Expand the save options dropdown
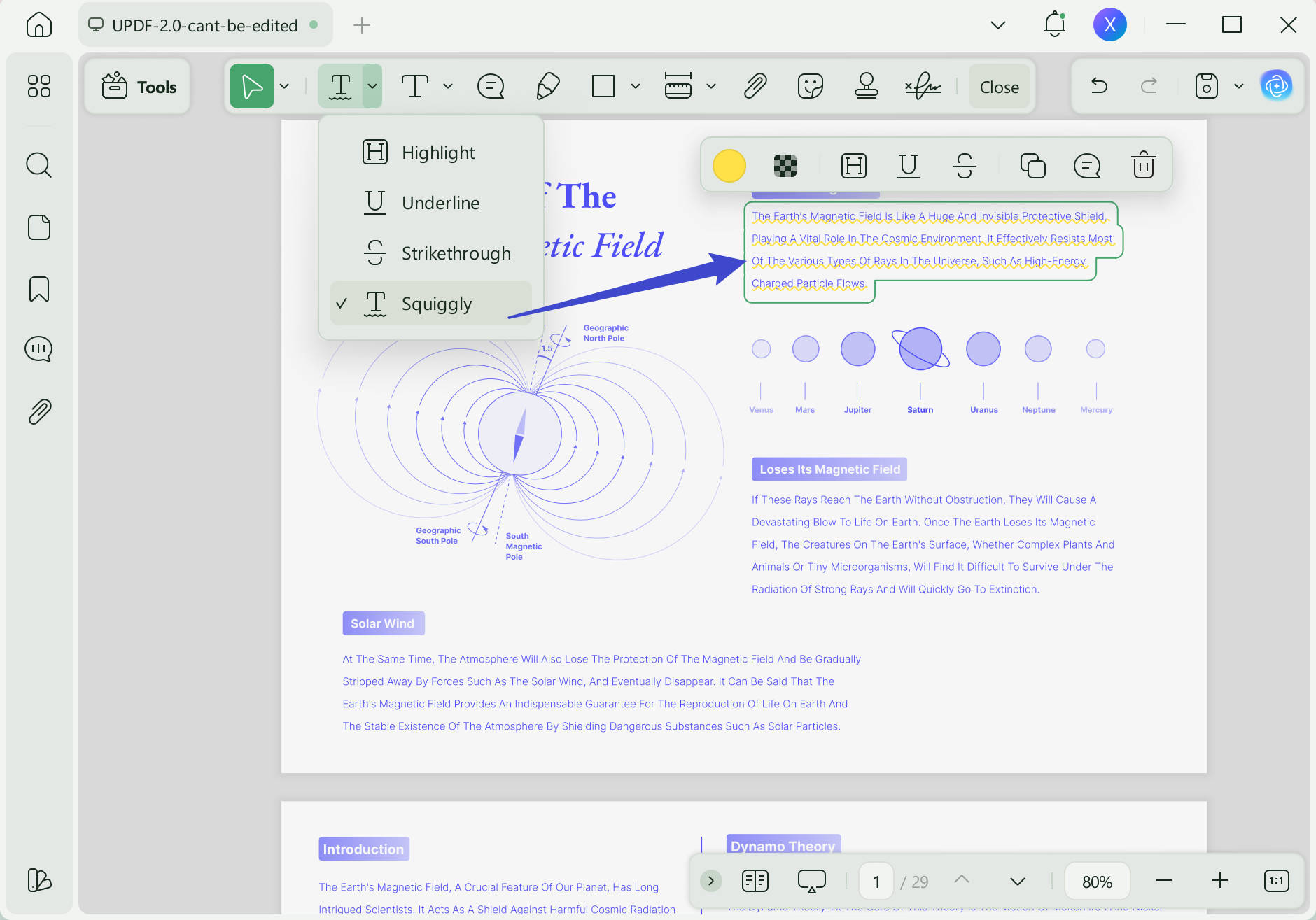The height and width of the screenshot is (920, 1316). click(x=1239, y=86)
